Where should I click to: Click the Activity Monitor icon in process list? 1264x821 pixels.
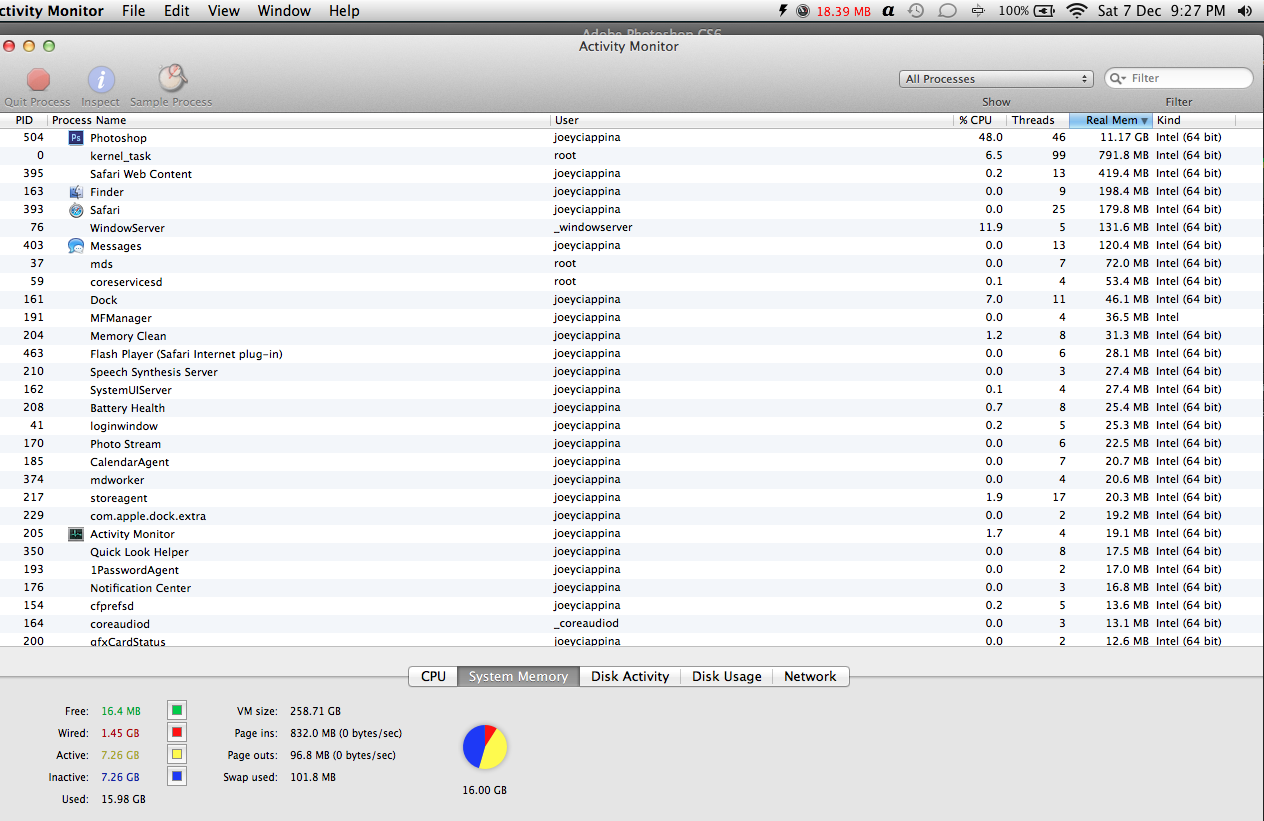[x=76, y=534]
